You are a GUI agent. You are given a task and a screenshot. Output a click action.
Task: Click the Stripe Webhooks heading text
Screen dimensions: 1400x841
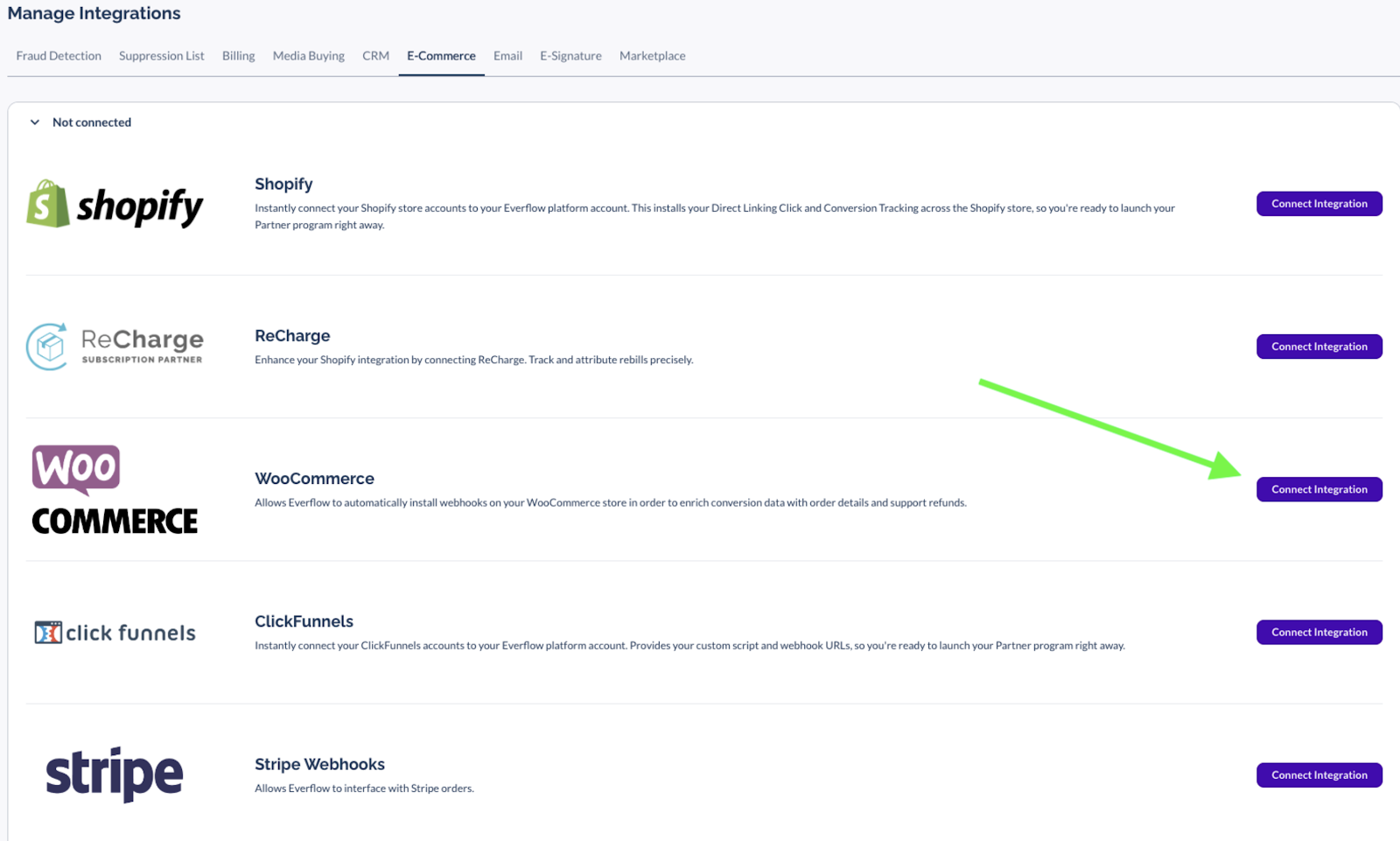319,764
